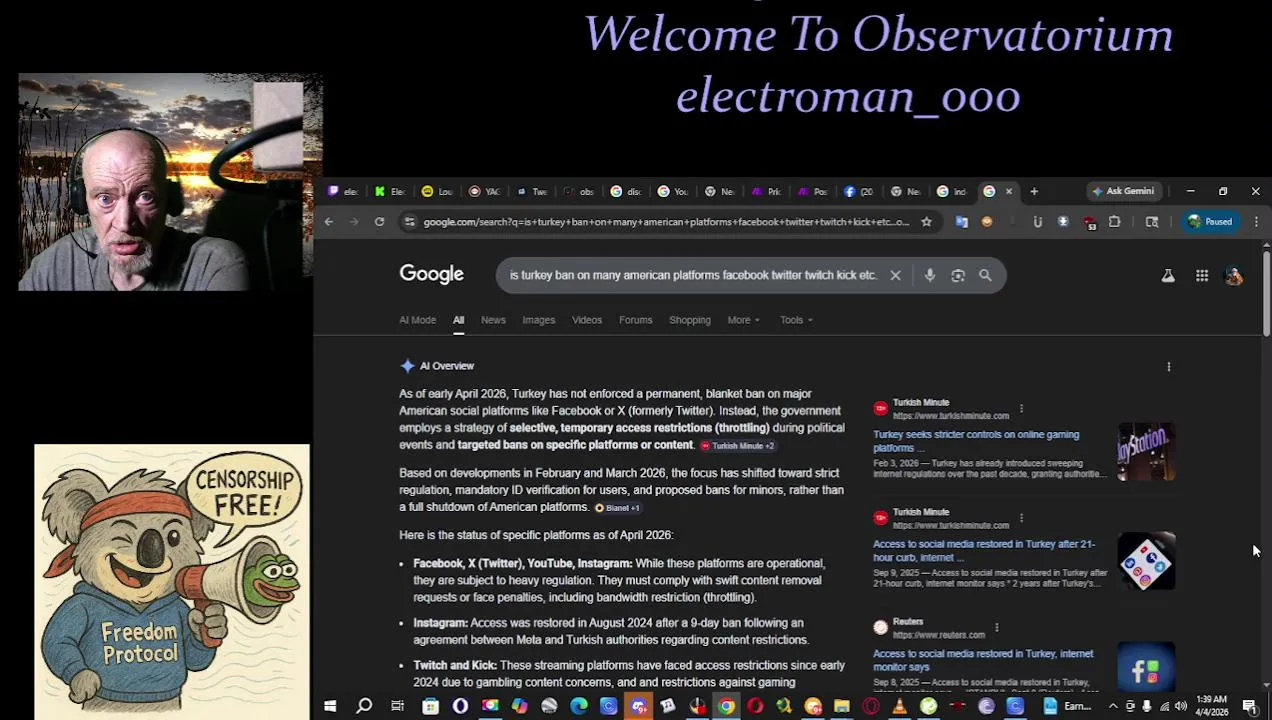This screenshot has width=1272, height=720.
Task: Go back in Chrome
Action: pyautogui.click(x=328, y=222)
